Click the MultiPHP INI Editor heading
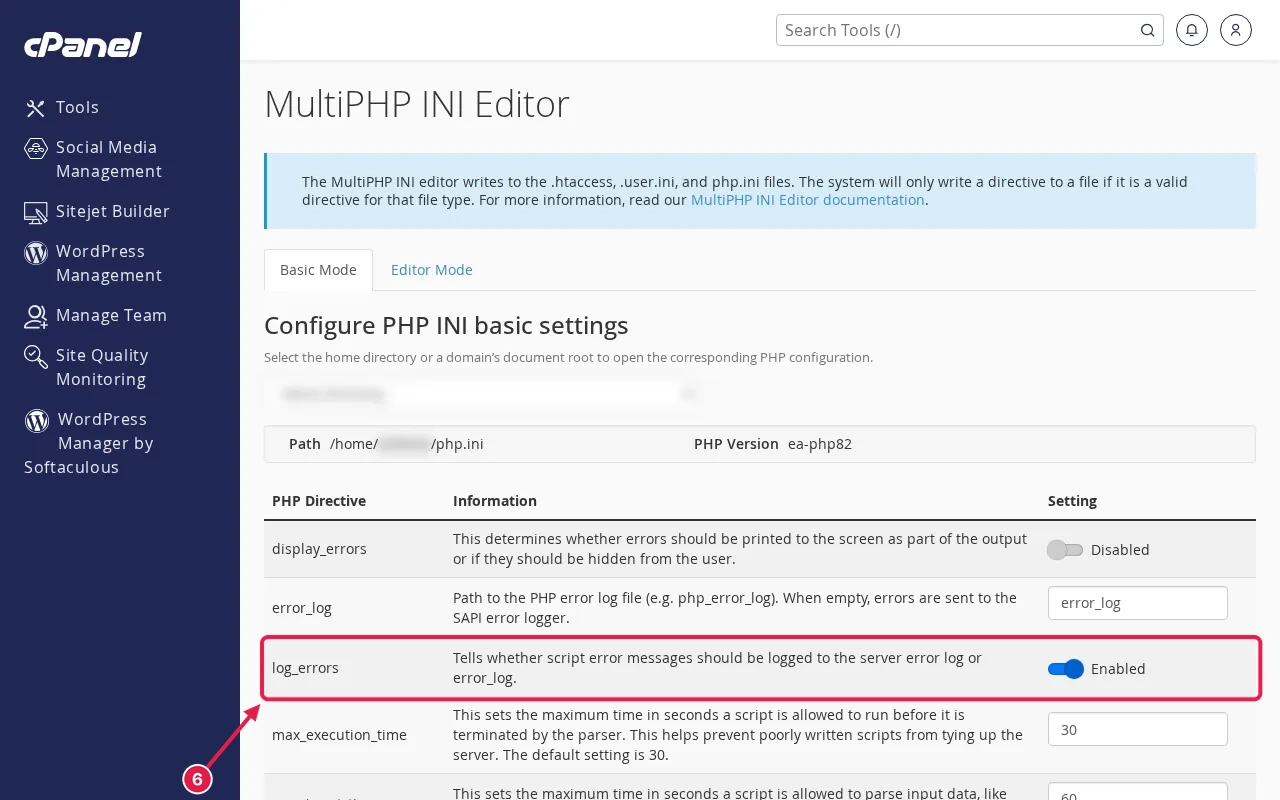 tap(417, 104)
